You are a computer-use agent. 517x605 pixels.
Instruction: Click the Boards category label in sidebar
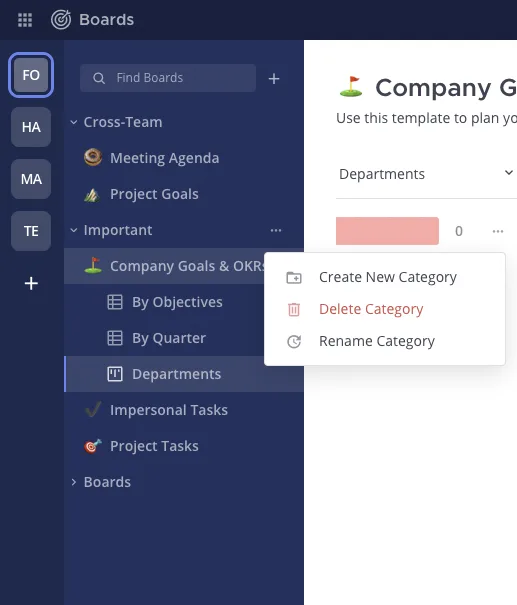point(107,482)
